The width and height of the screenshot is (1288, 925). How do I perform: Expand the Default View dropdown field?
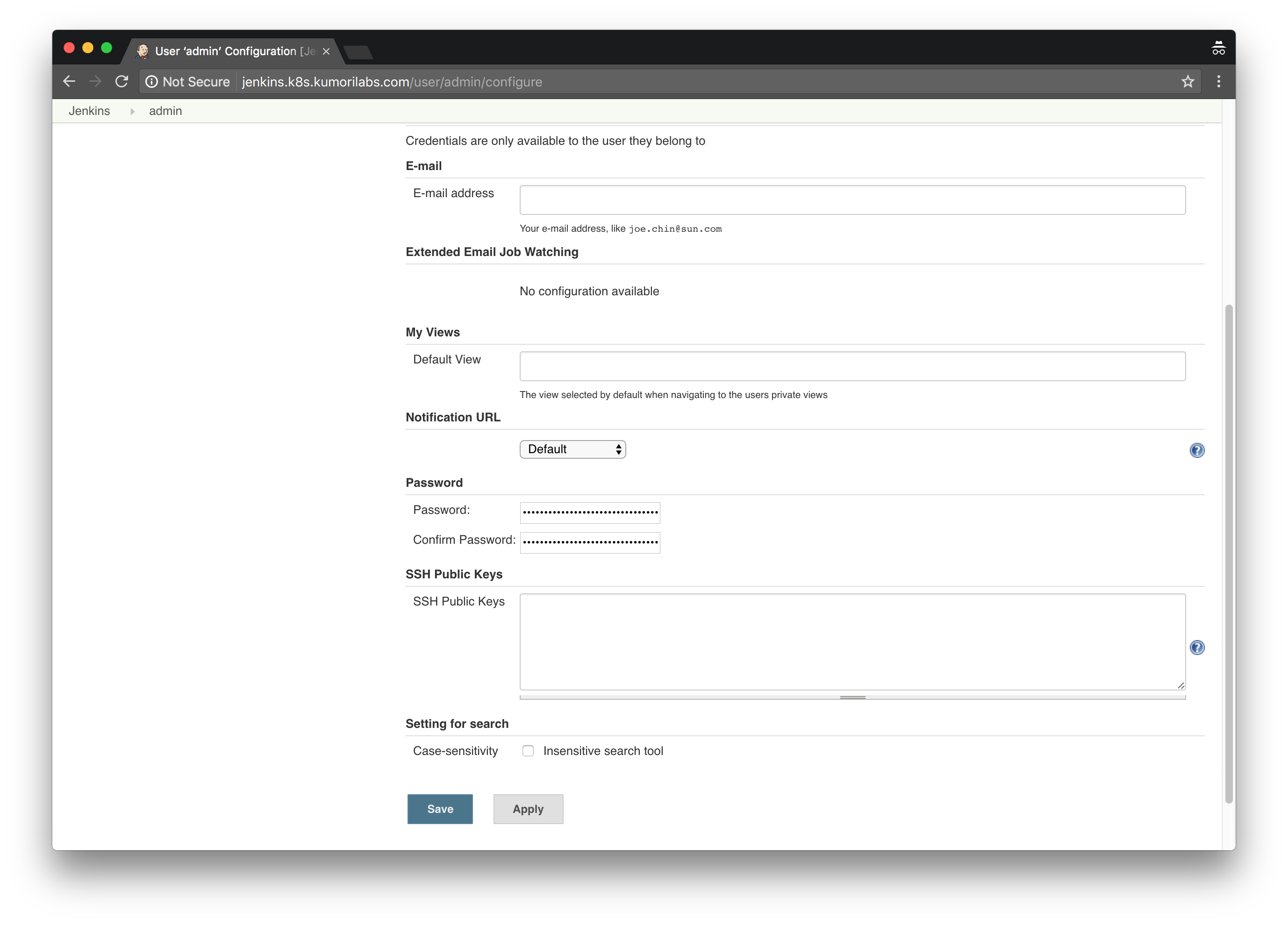[852, 365]
